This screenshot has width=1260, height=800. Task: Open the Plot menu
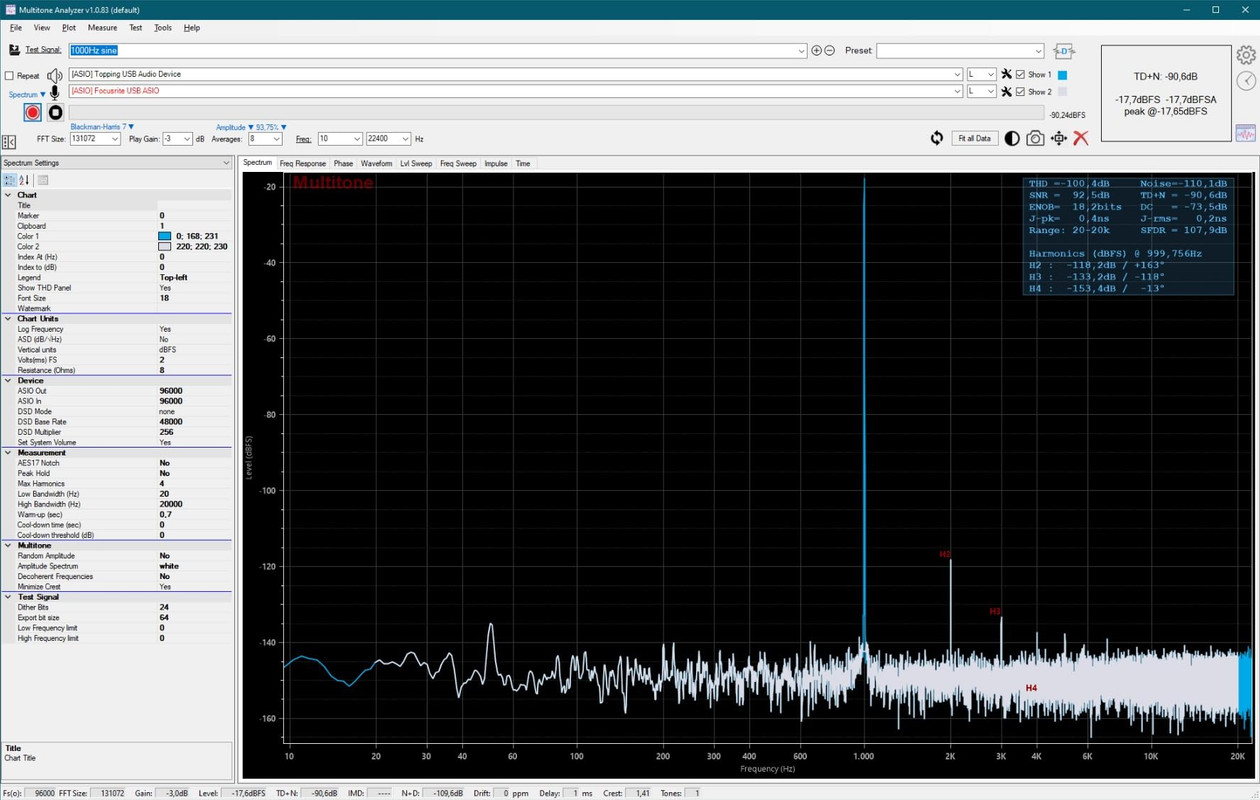click(69, 28)
